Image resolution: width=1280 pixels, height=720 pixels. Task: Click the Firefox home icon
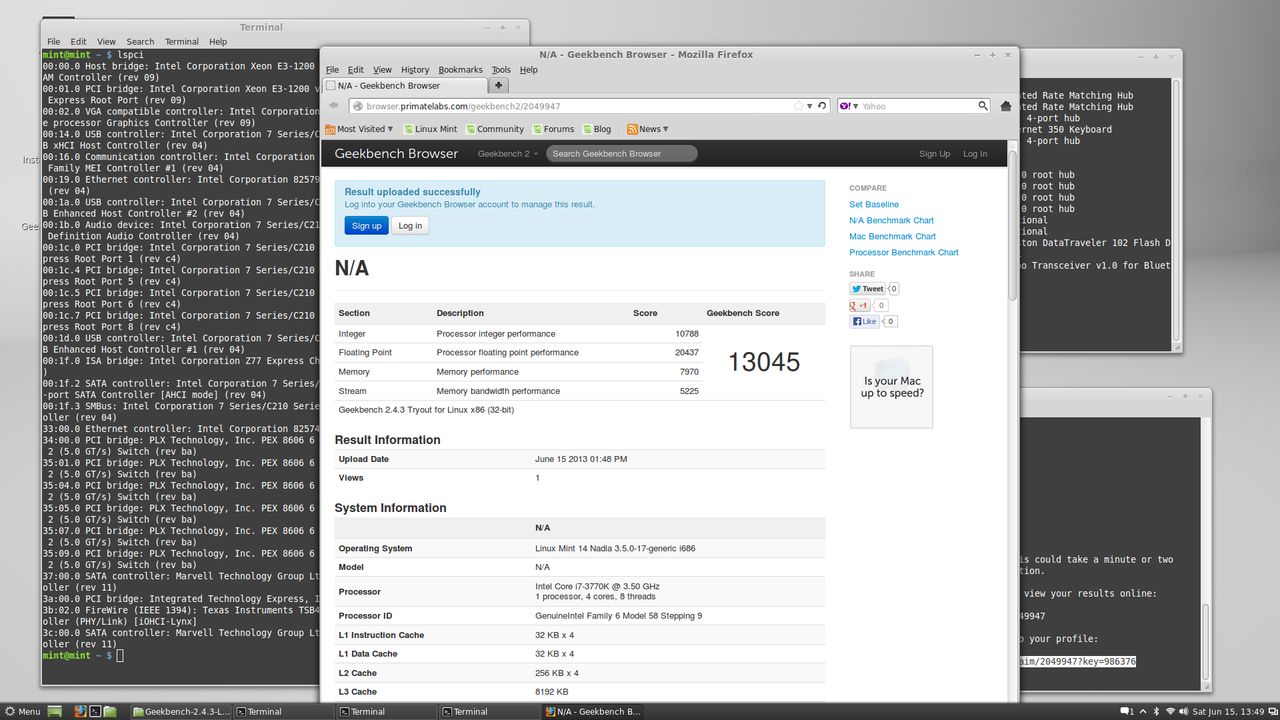1006,105
